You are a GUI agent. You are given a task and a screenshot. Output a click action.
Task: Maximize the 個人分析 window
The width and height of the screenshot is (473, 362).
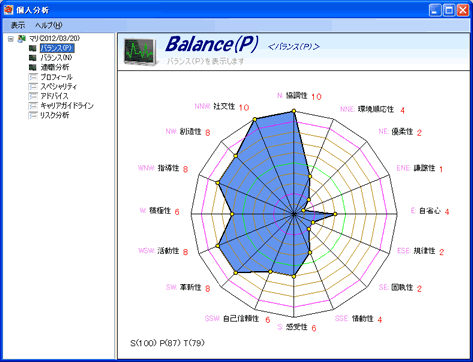[x=449, y=10]
